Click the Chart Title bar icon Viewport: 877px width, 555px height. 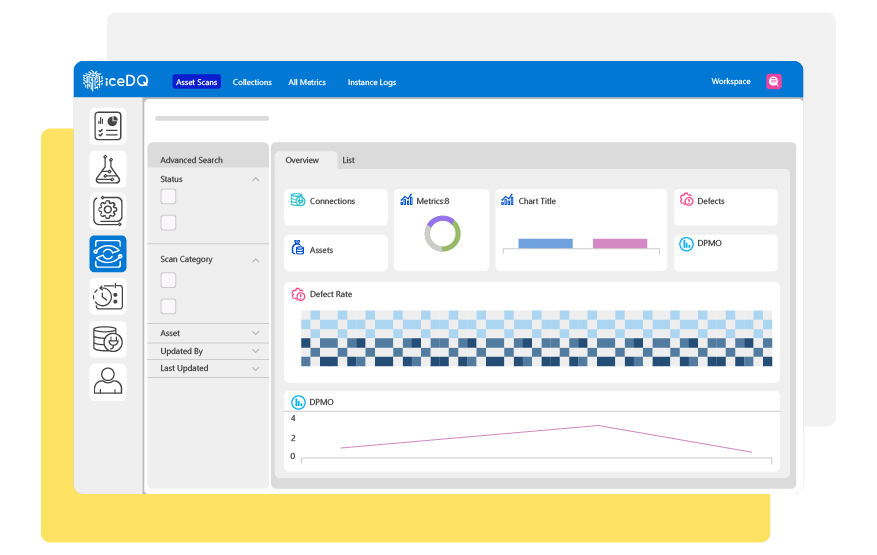pos(507,200)
